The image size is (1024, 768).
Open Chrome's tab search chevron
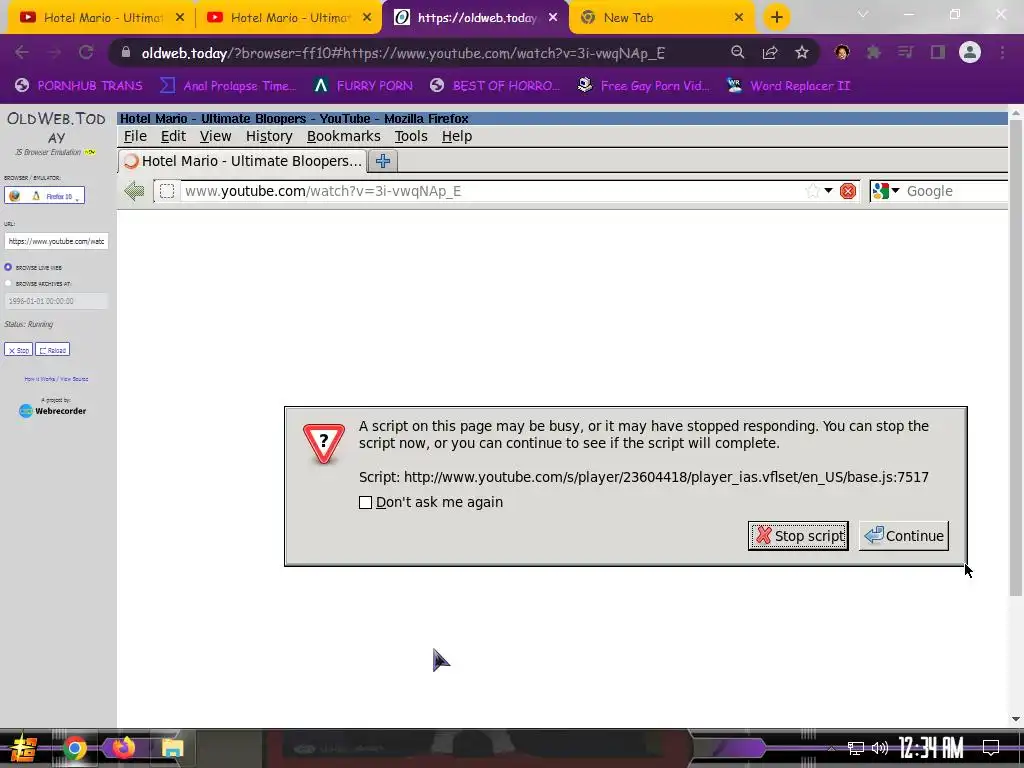863,14
